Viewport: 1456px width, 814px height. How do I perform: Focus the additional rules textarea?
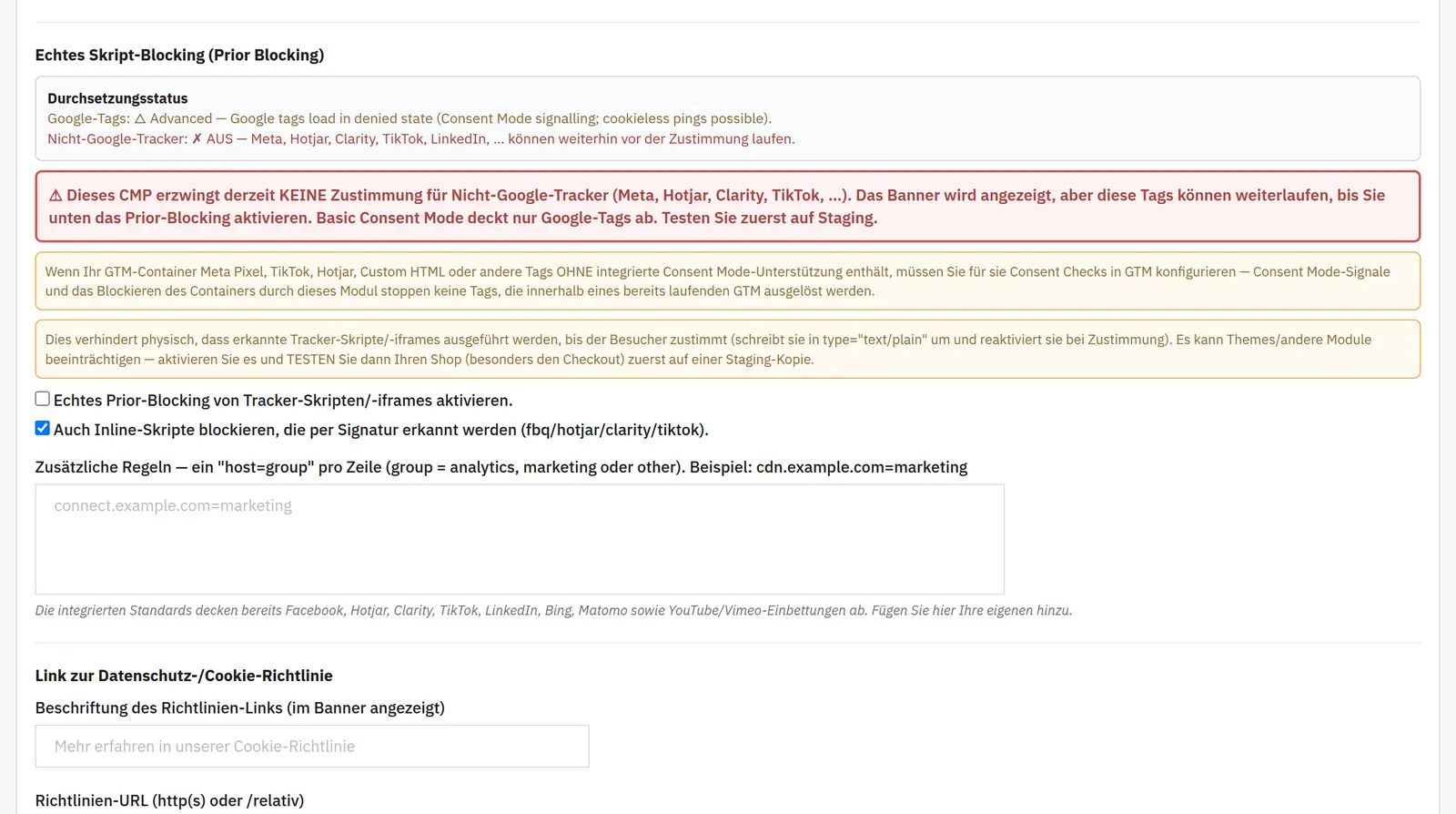click(x=520, y=539)
